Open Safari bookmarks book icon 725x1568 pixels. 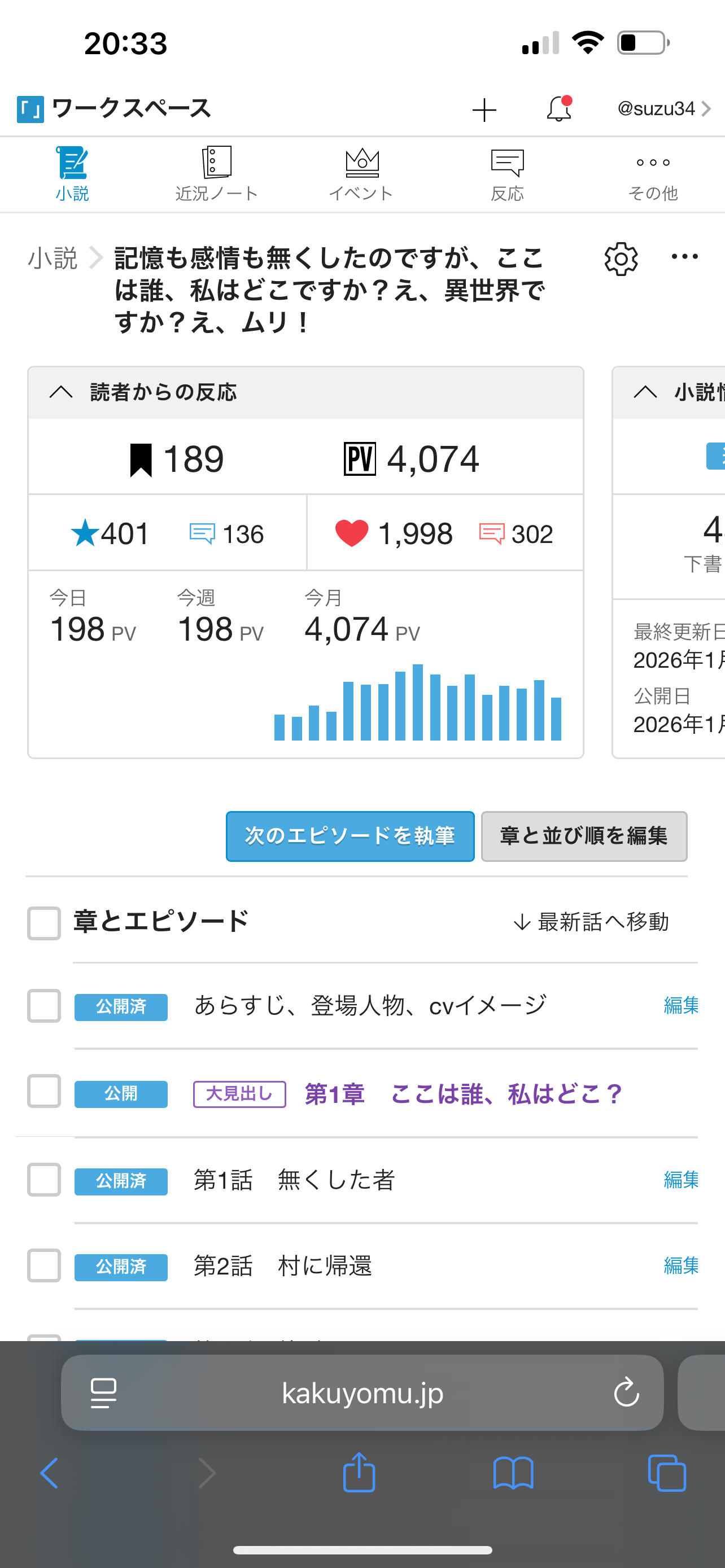tap(513, 1473)
